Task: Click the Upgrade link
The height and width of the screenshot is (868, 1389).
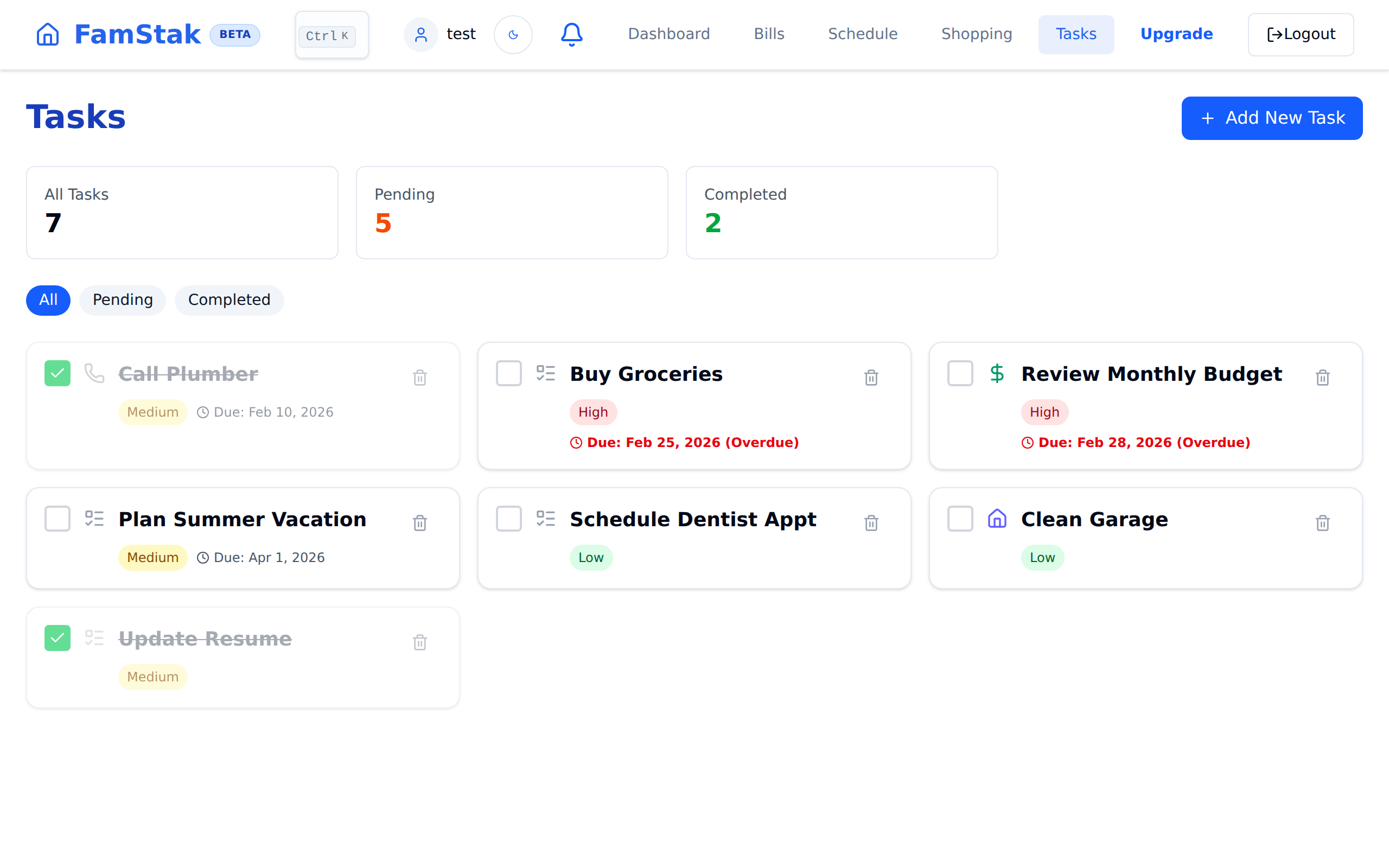Action: (x=1176, y=34)
